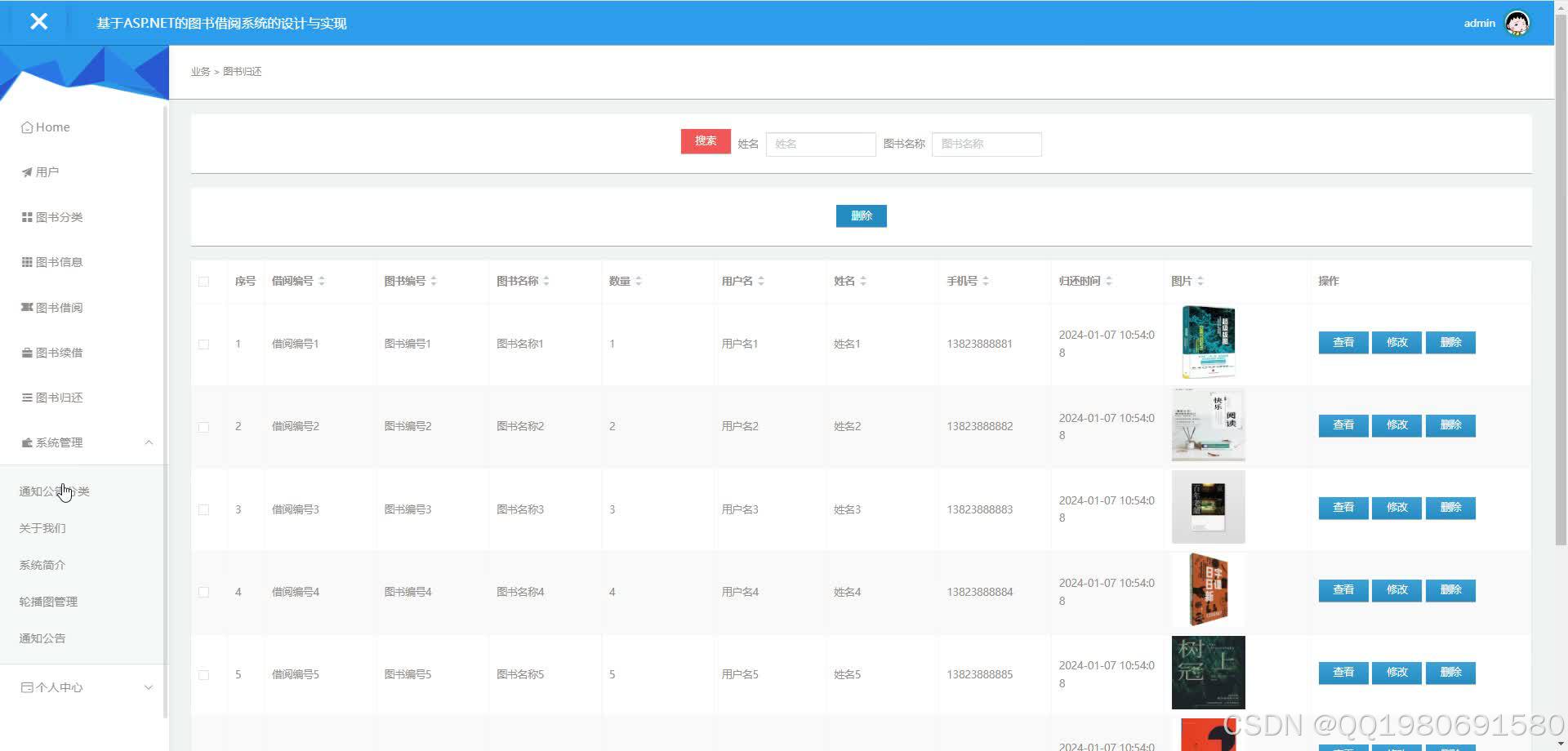Sort by 数量 column
Screen dimensions: 1568x751
639,281
